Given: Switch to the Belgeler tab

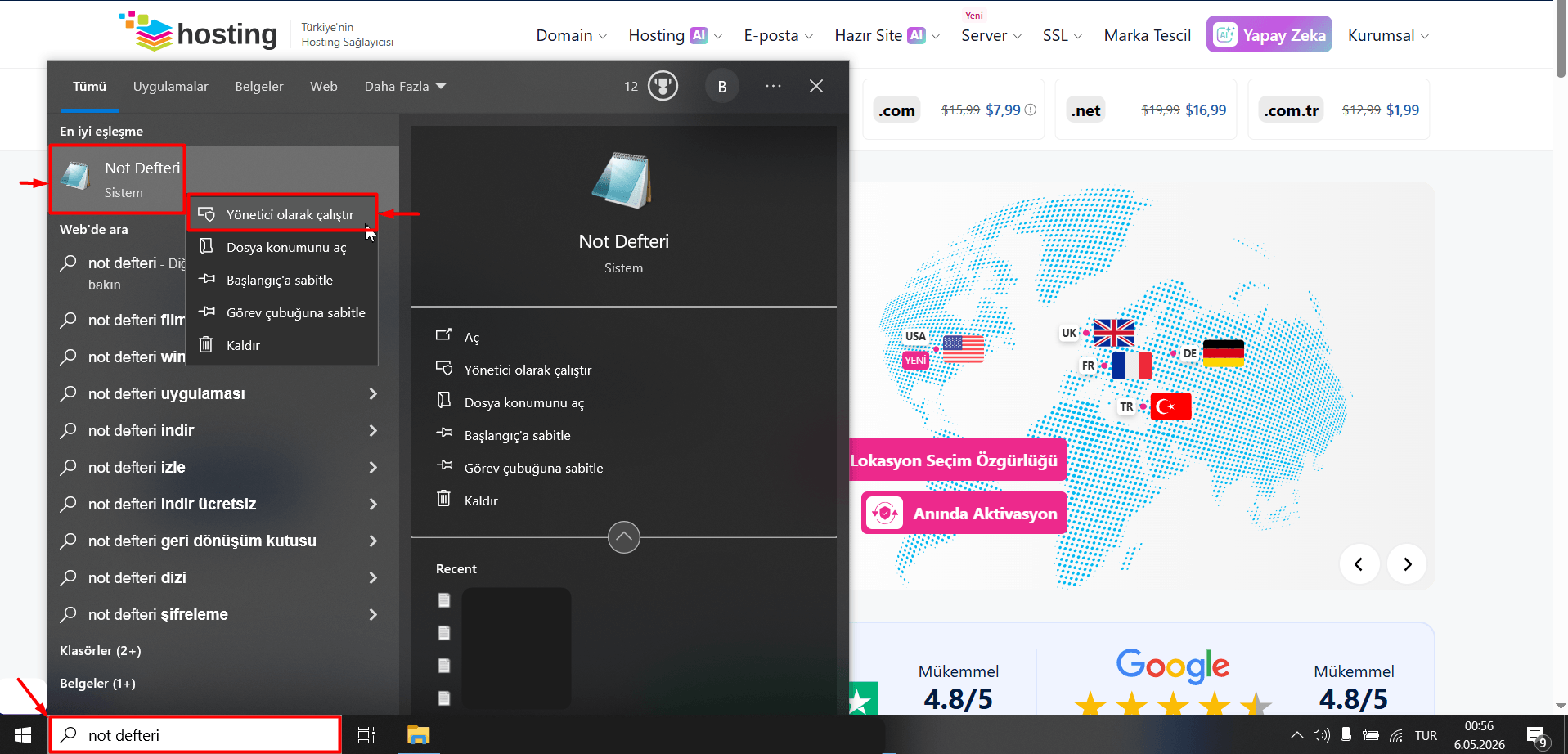Looking at the screenshot, I should pyautogui.click(x=259, y=86).
